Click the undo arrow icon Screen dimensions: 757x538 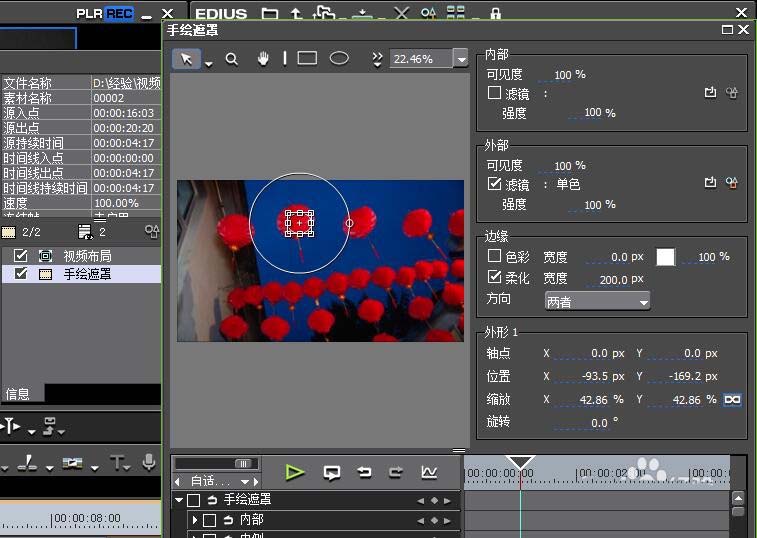(364, 472)
